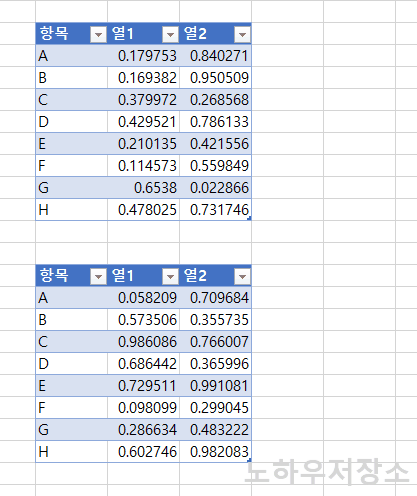
Task: Select cell with value 0.840271
Action: pos(216,56)
